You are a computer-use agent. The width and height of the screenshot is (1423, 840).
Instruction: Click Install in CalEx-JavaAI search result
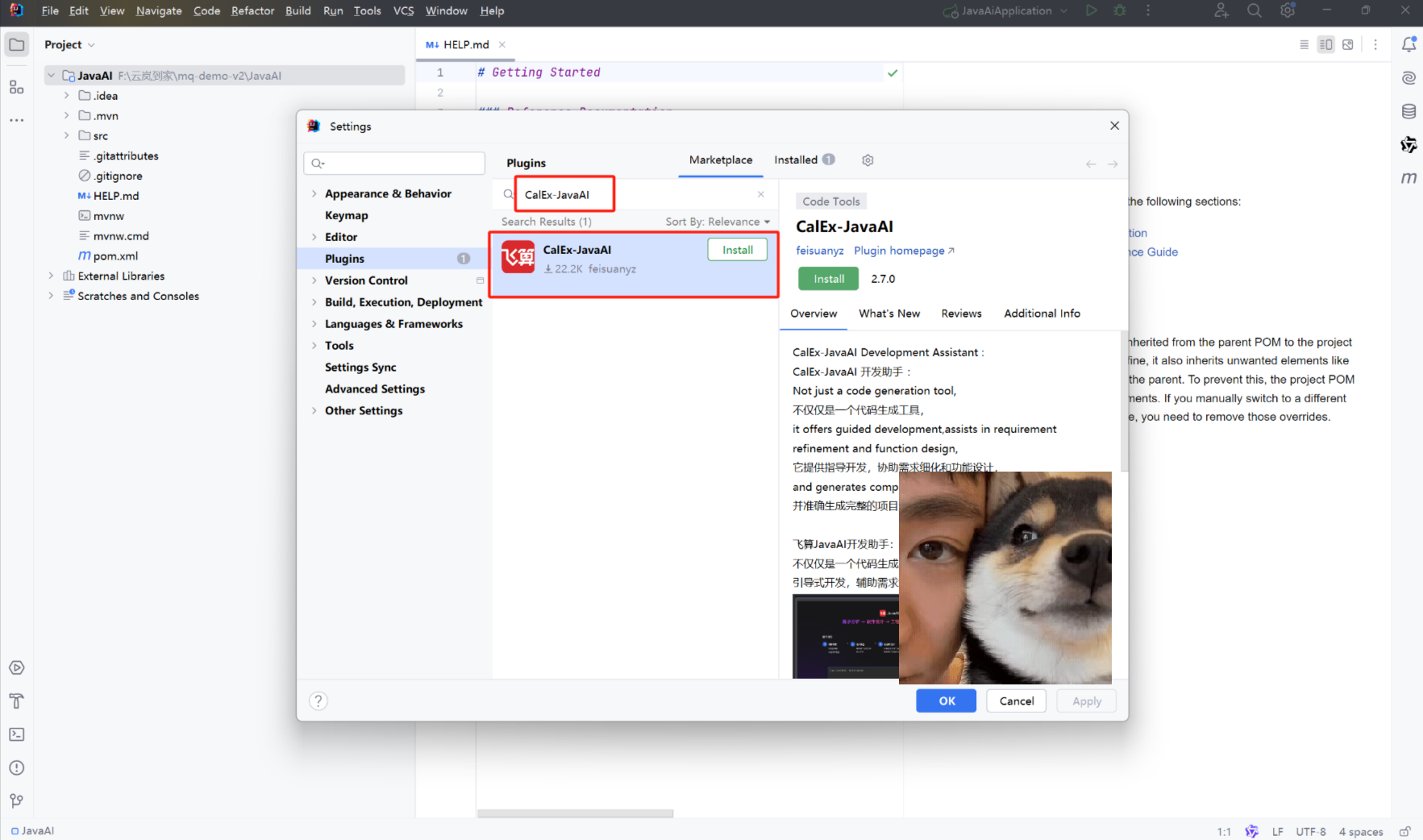738,250
